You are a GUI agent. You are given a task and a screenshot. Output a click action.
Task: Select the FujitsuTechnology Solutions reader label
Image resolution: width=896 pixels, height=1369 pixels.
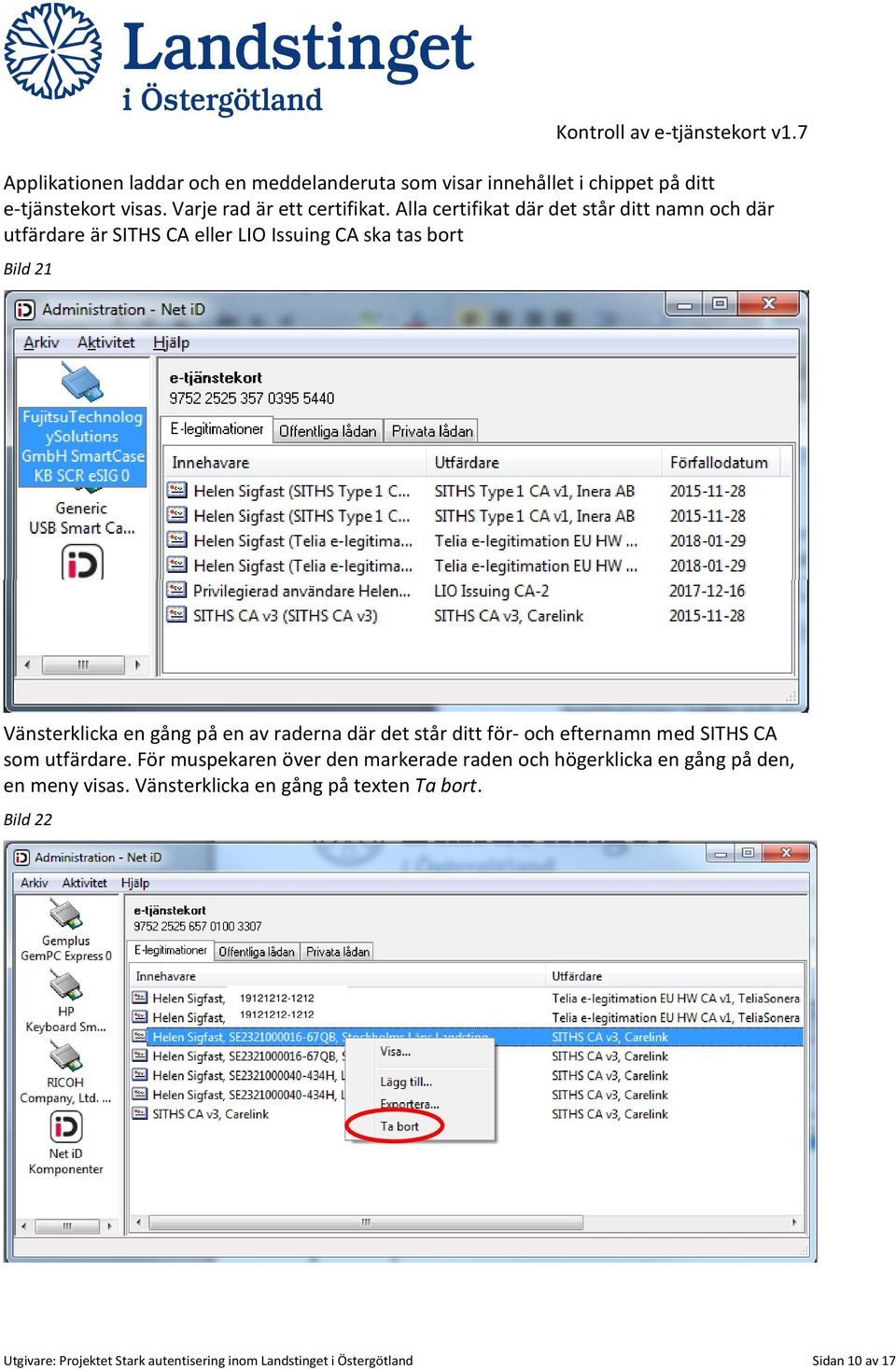(x=83, y=446)
